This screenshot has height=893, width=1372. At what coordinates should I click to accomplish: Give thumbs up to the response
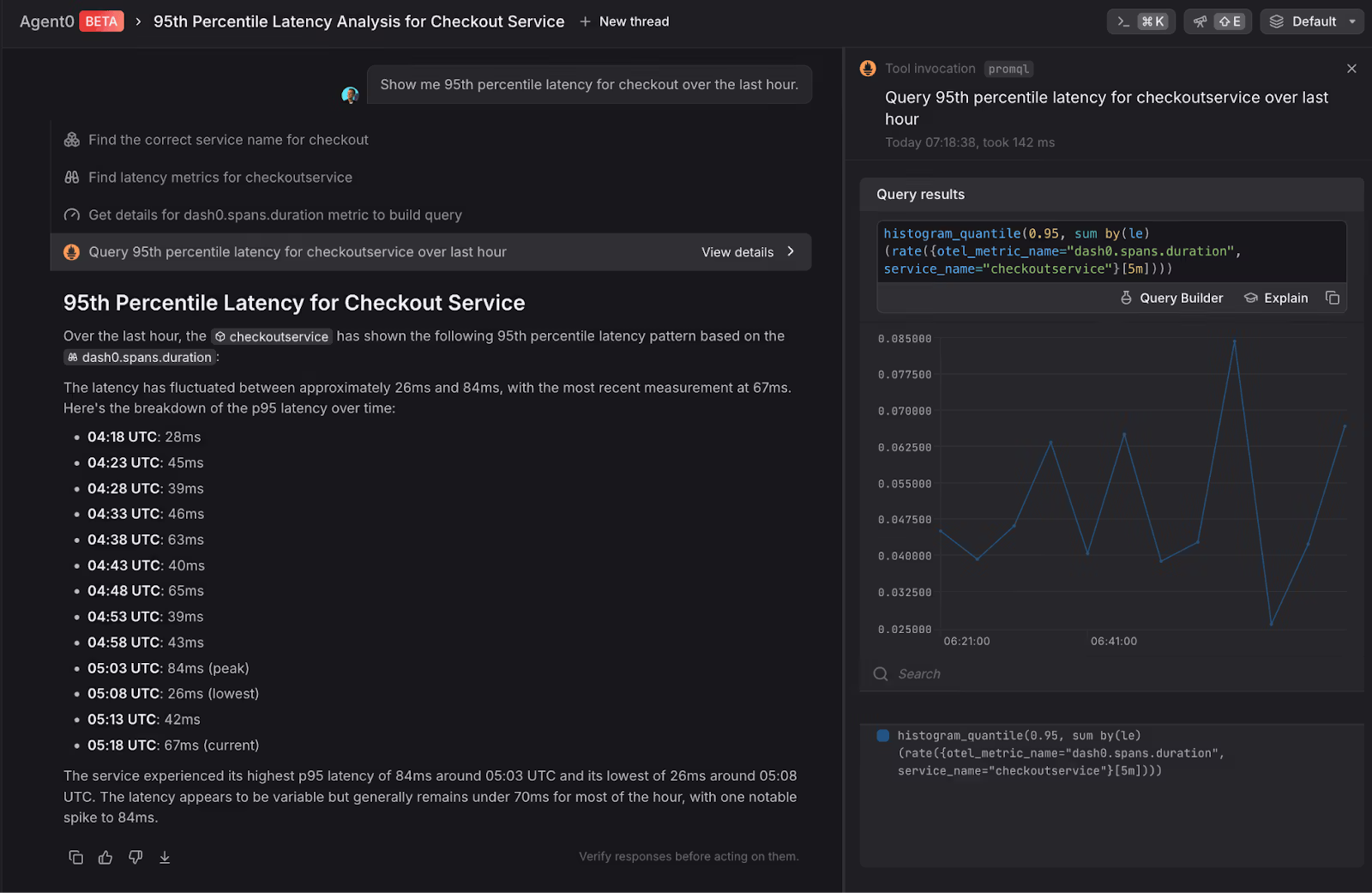(x=105, y=857)
